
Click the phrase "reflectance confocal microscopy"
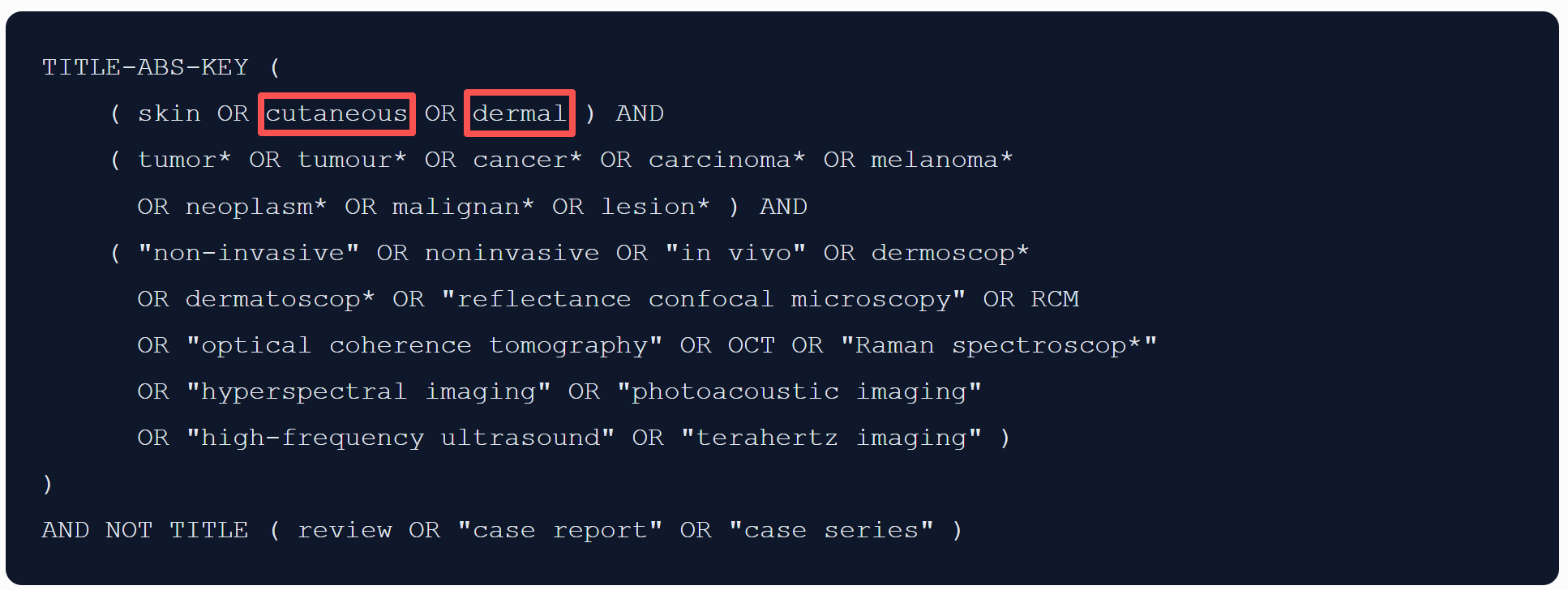(x=703, y=299)
